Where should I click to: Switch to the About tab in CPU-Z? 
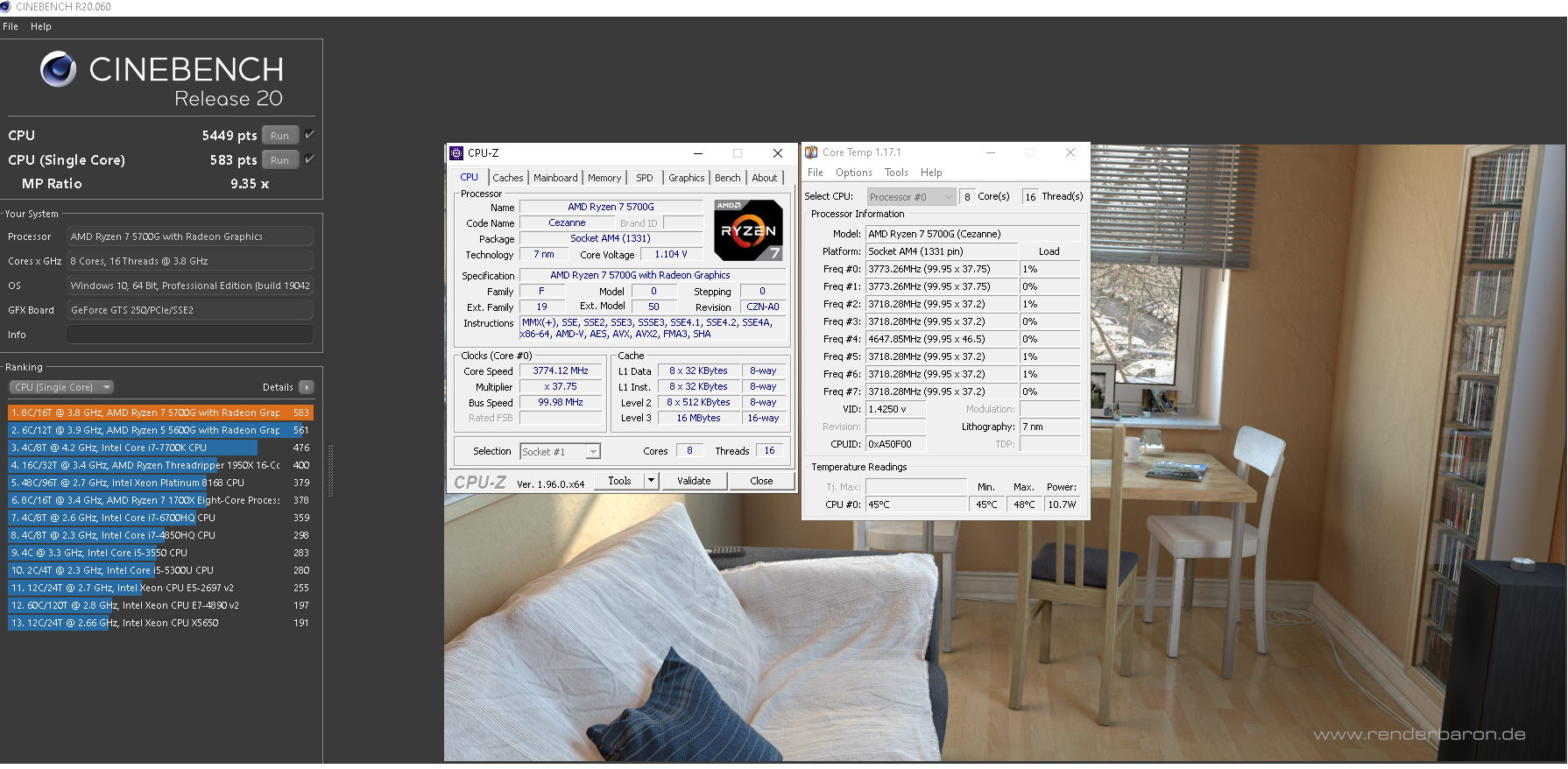(x=765, y=178)
